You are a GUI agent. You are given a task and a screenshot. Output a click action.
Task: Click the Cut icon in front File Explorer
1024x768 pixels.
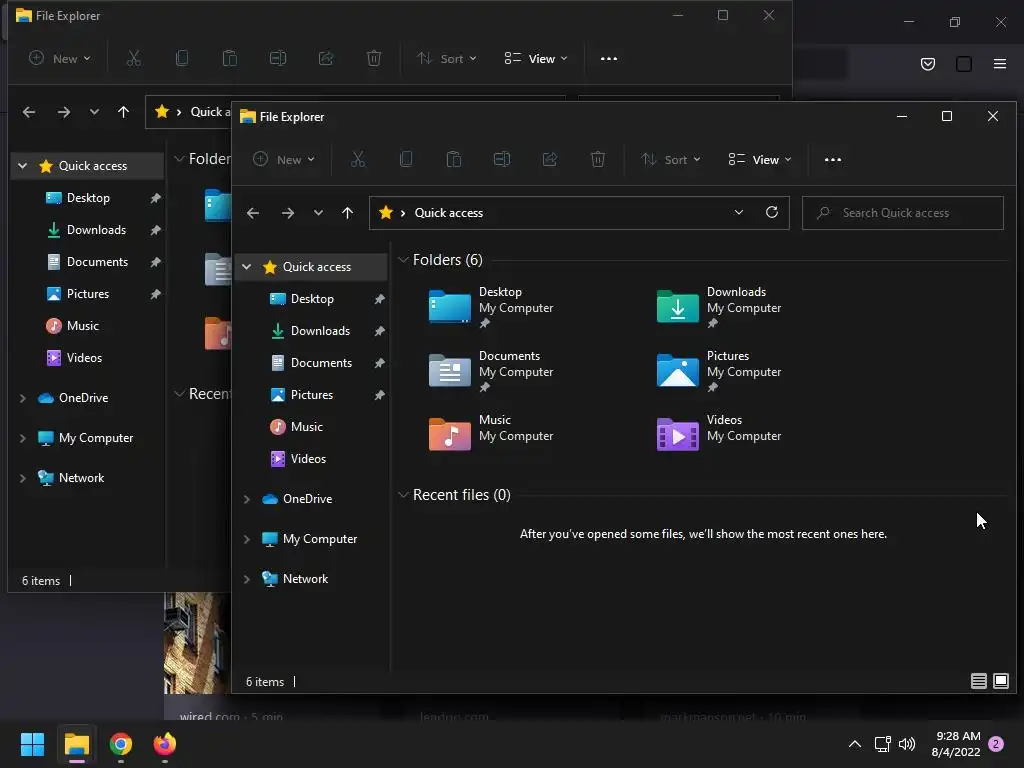pos(358,159)
